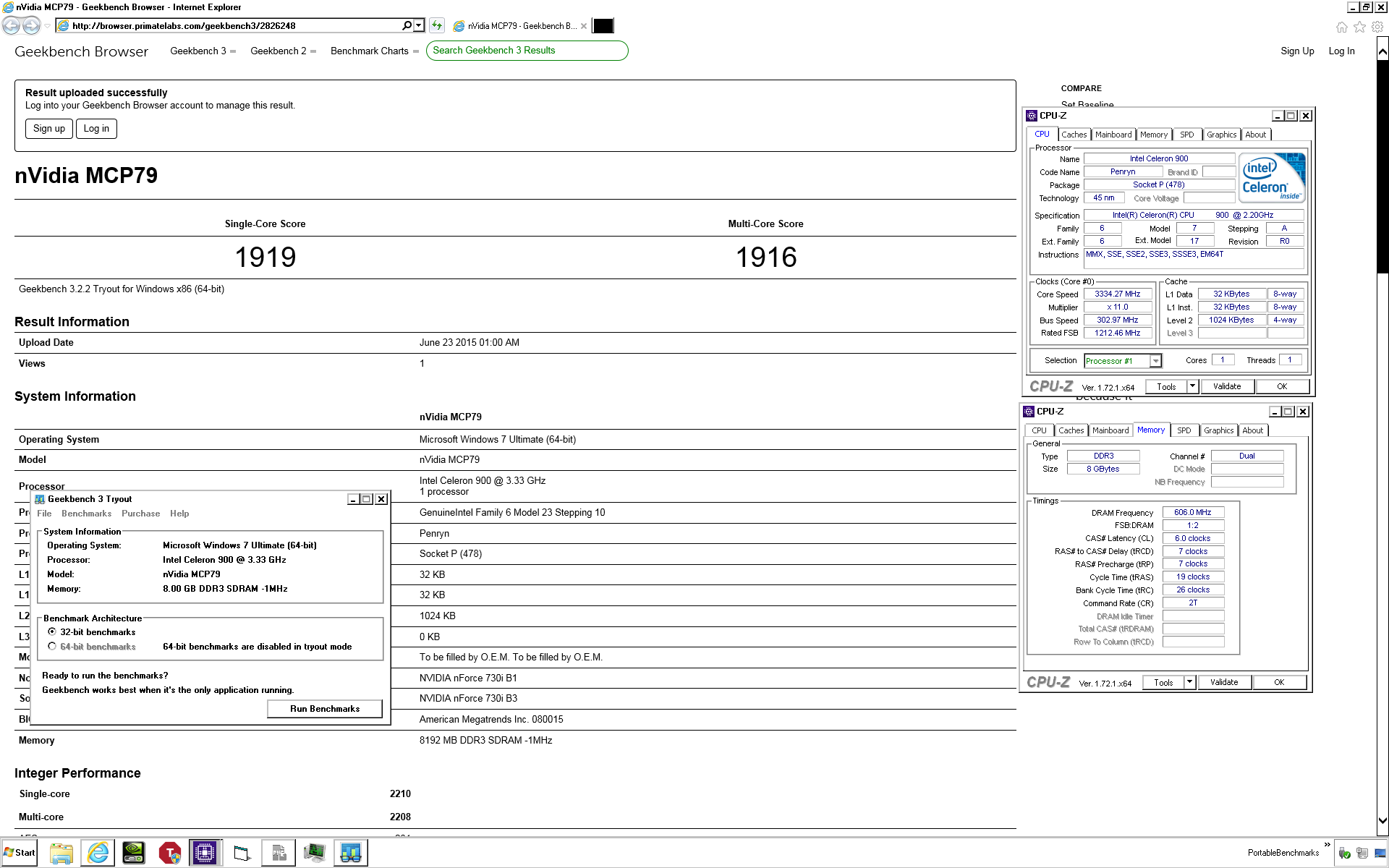Refresh the page with the green arrows icon
Image resolution: width=1389 pixels, height=868 pixels.
[437, 25]
